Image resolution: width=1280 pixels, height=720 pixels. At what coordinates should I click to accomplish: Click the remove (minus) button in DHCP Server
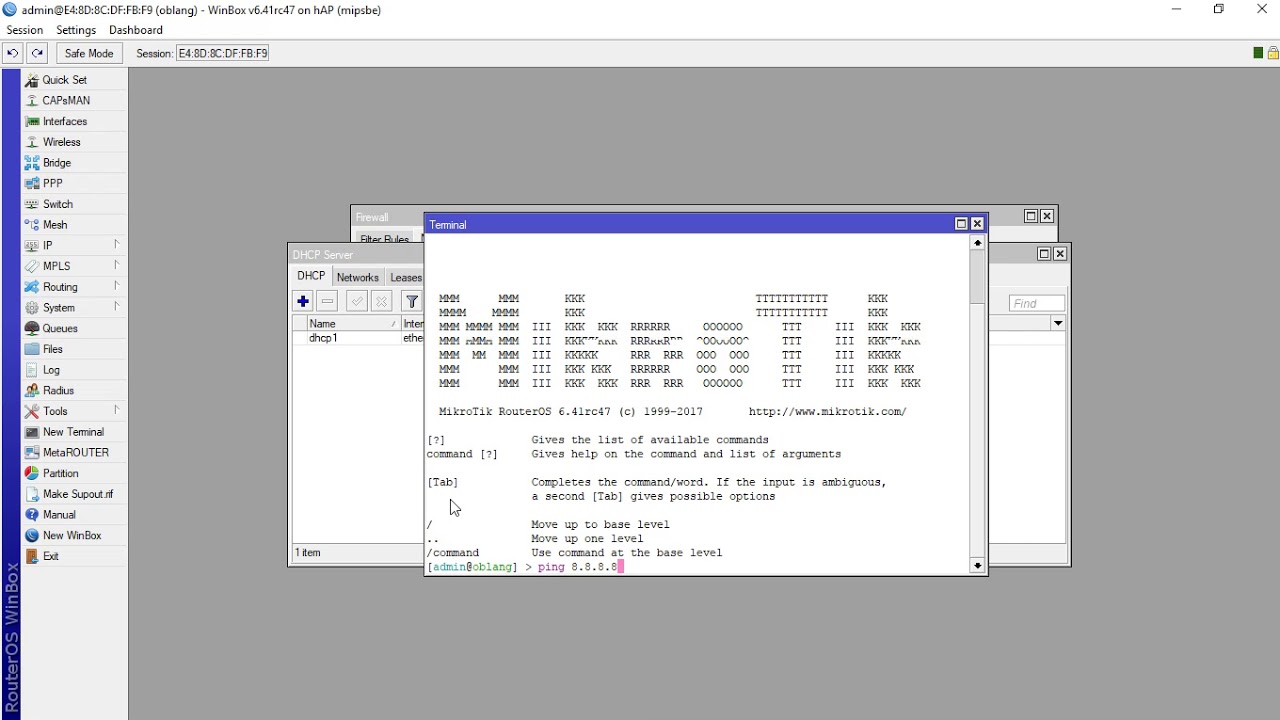tap(327, 301)
